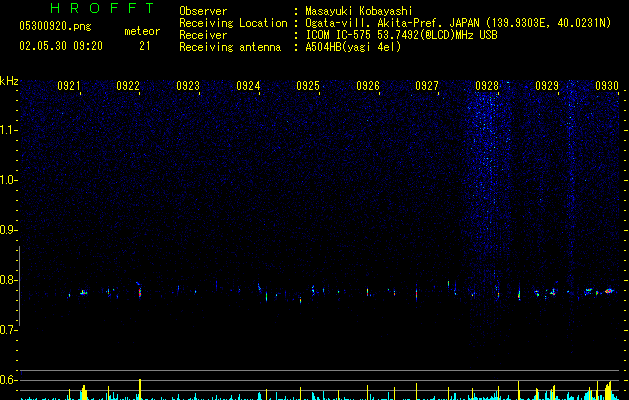Click the tallest yellow bar near 0922
Image resolution: width=629 pixels, height=400 pixels.
click(140, 389)
